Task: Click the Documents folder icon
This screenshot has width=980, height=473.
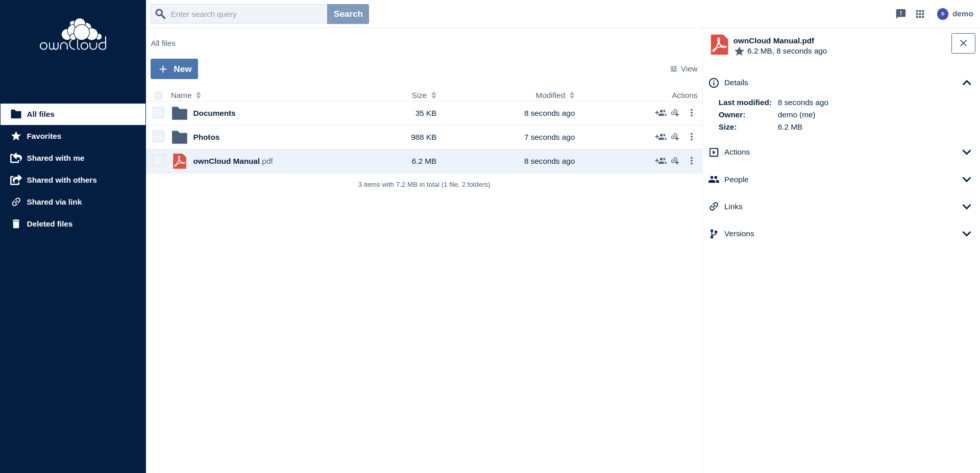Action: pos(179,113)
